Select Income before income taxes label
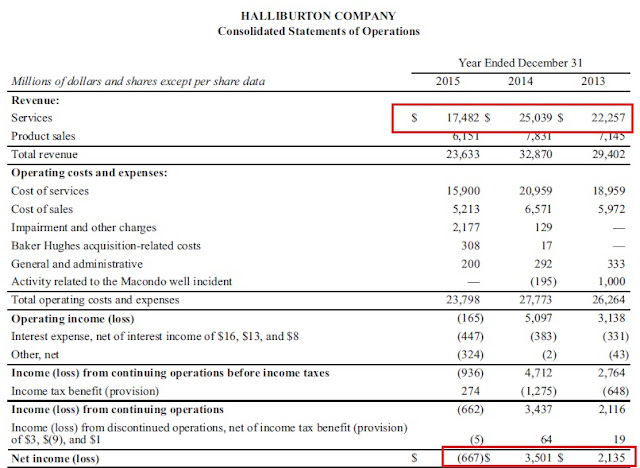This screenshot has width=640, height=468. (x=170, y=373)
